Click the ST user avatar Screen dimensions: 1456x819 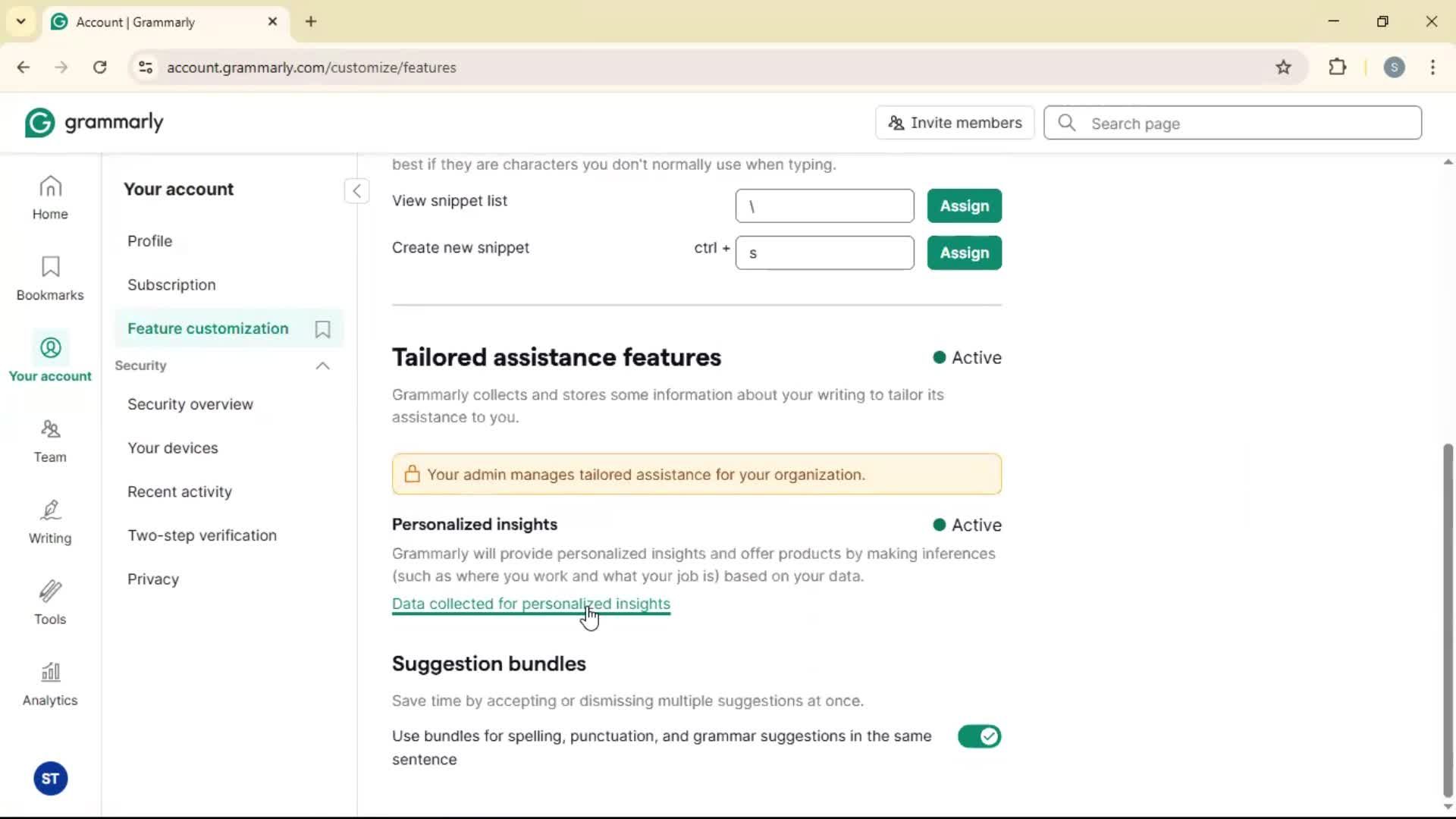pyautogui.click(x=51, y=779)
